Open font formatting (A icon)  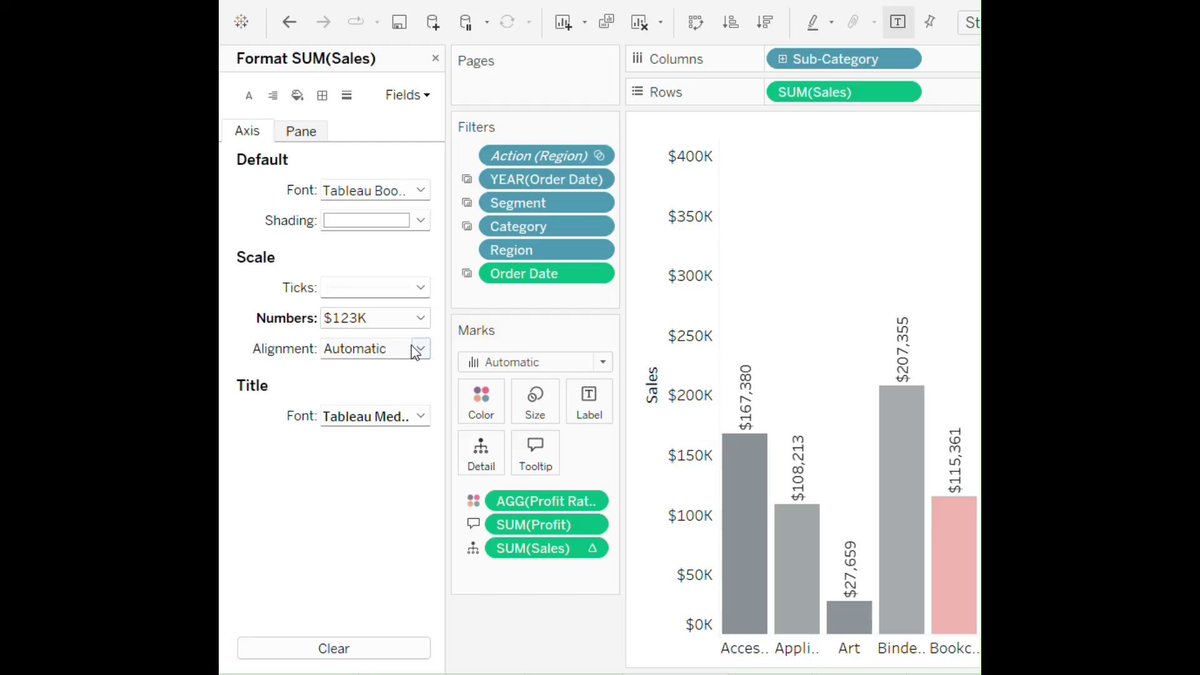coord(249,96)
